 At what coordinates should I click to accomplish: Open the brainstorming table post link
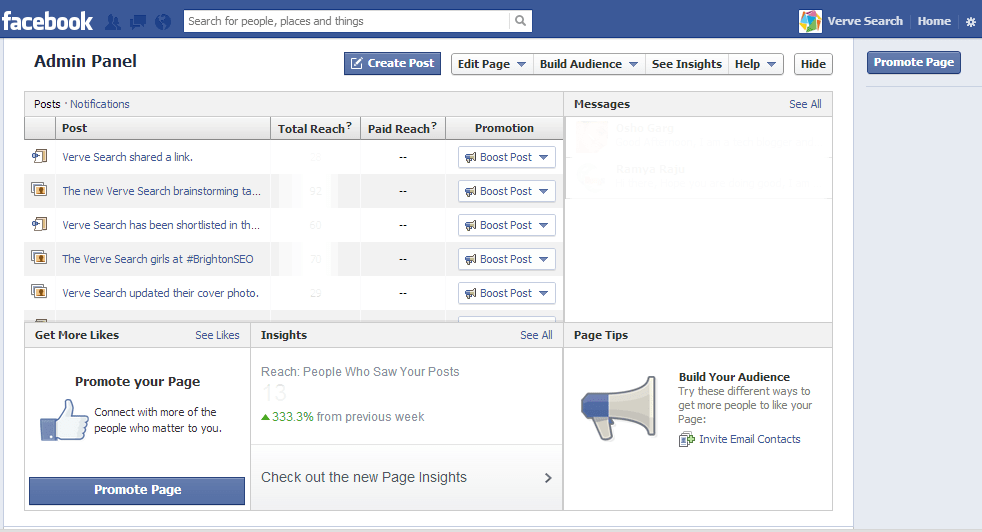coord(162,191)
